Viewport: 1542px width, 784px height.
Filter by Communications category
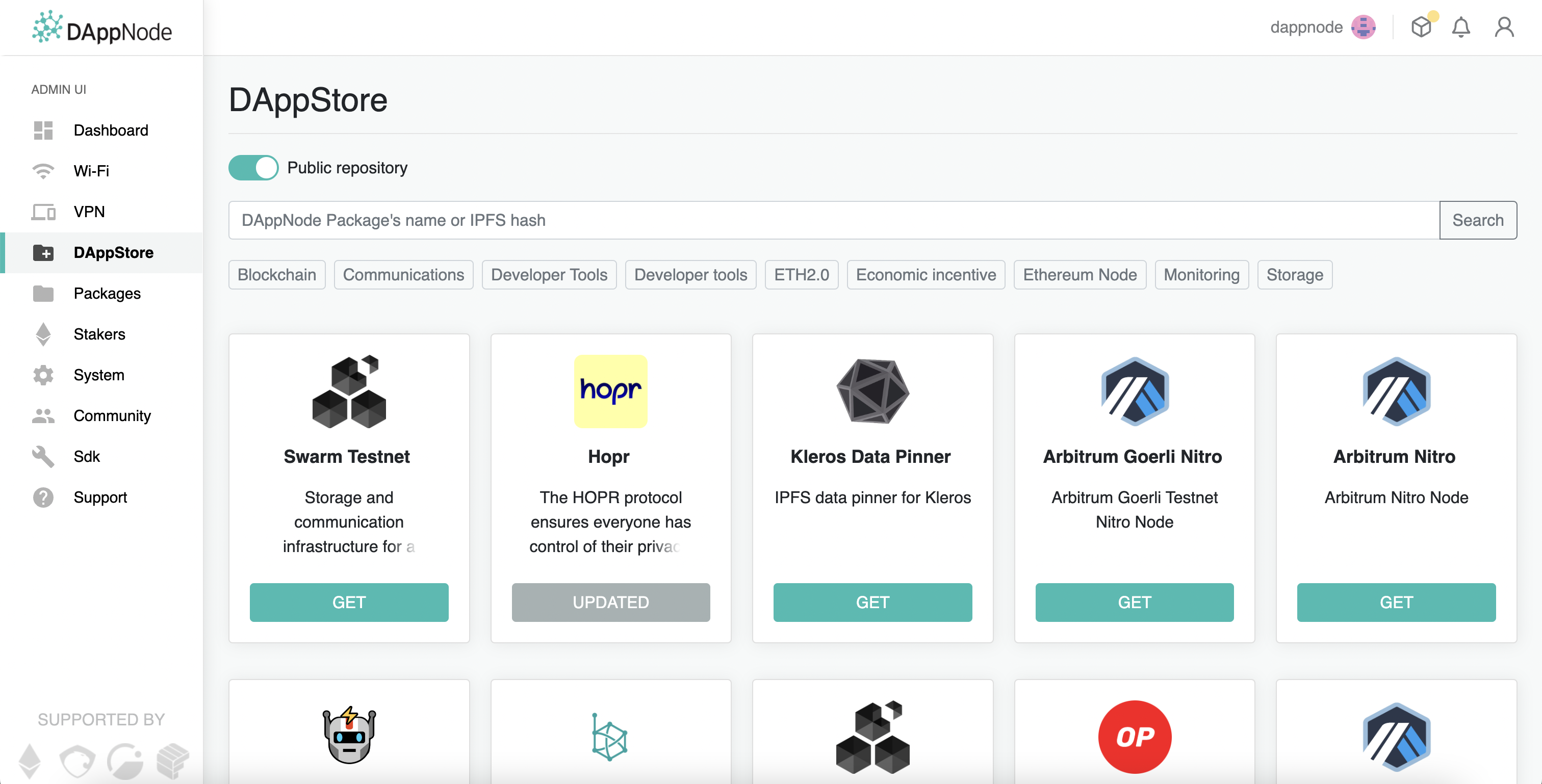(403, 275)
